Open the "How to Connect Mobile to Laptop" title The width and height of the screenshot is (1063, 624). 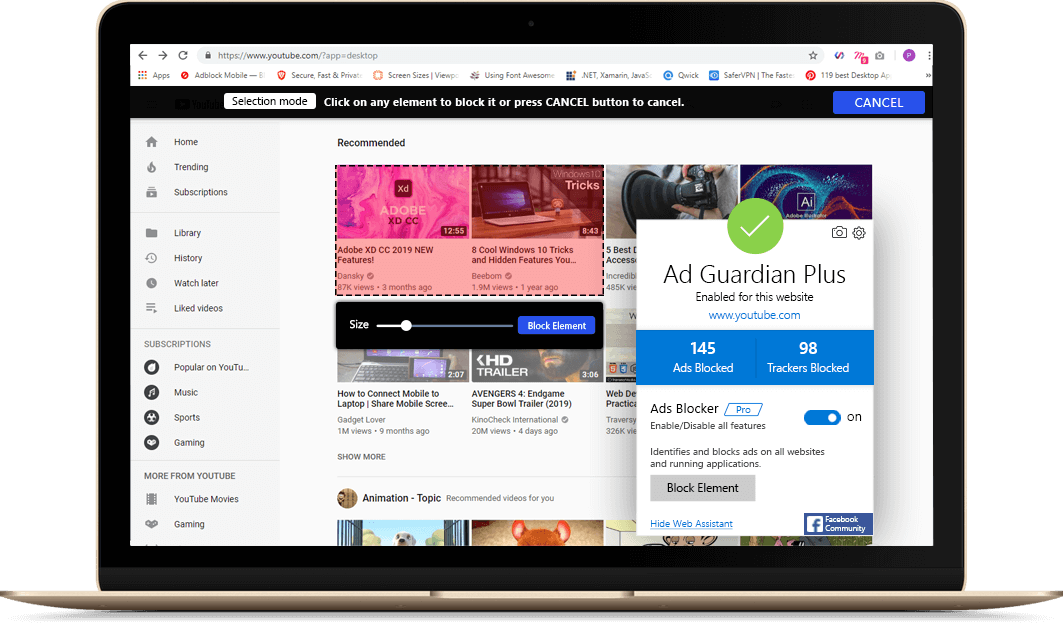(396, 399)
